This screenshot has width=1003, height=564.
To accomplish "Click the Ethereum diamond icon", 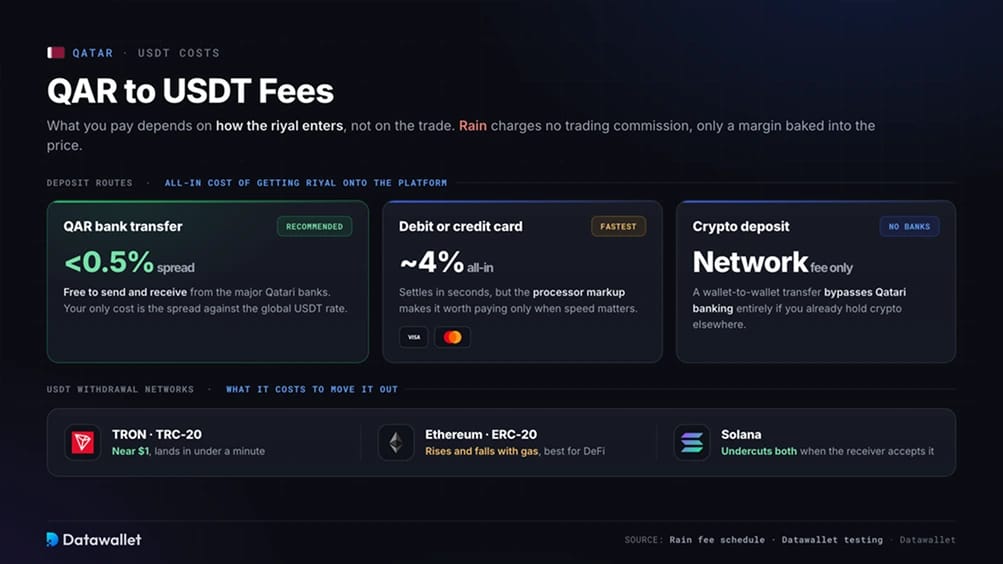I will click(396, 442).
